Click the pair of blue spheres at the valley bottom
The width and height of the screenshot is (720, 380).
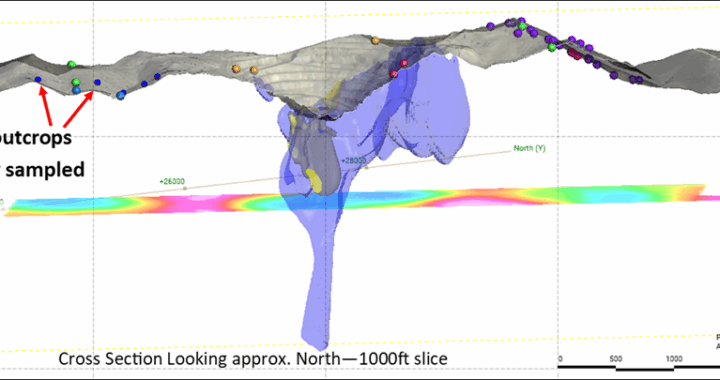tap(121, 95)
